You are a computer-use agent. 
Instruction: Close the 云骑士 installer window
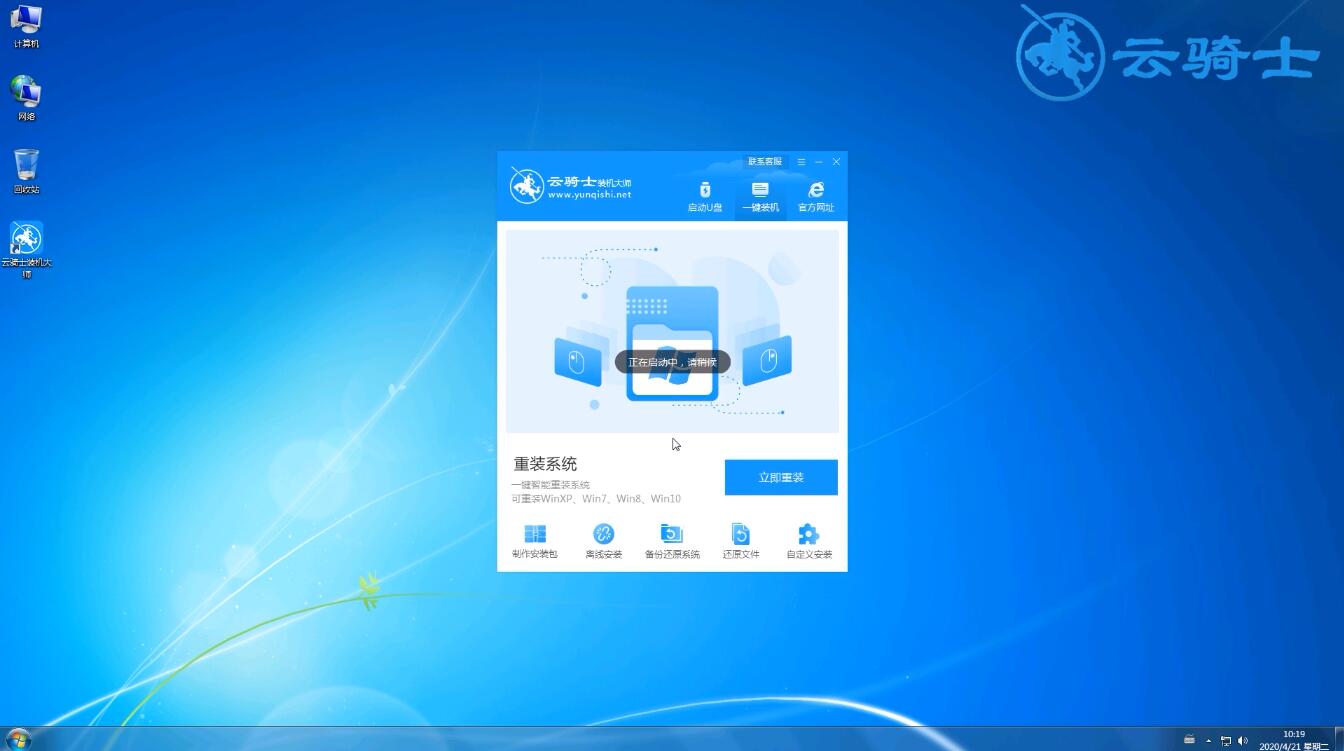pyautogui.click(x=837, y=162)
